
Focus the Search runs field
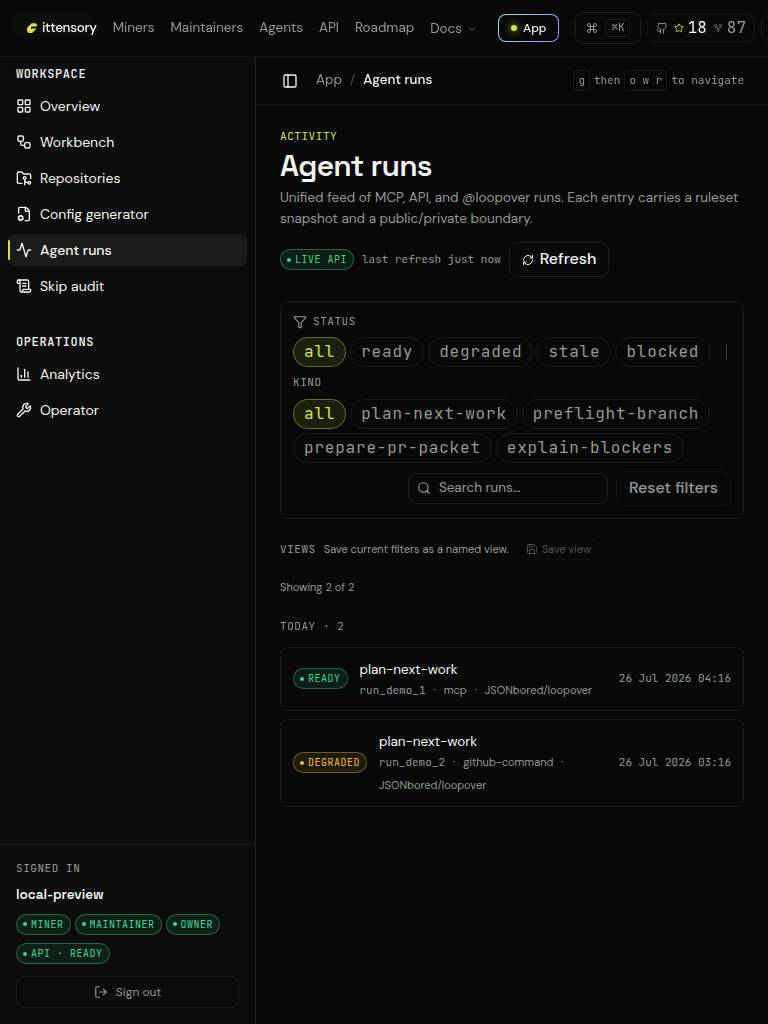point(508,488)
